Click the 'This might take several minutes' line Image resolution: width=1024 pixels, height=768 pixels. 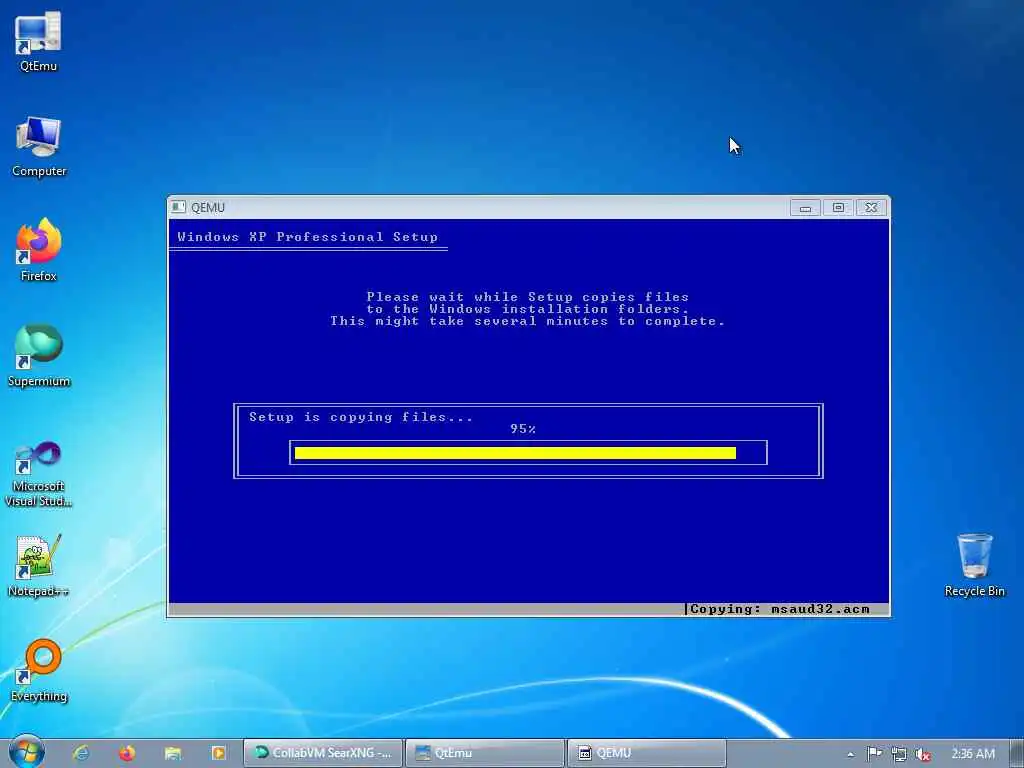(x=528, y=321)
